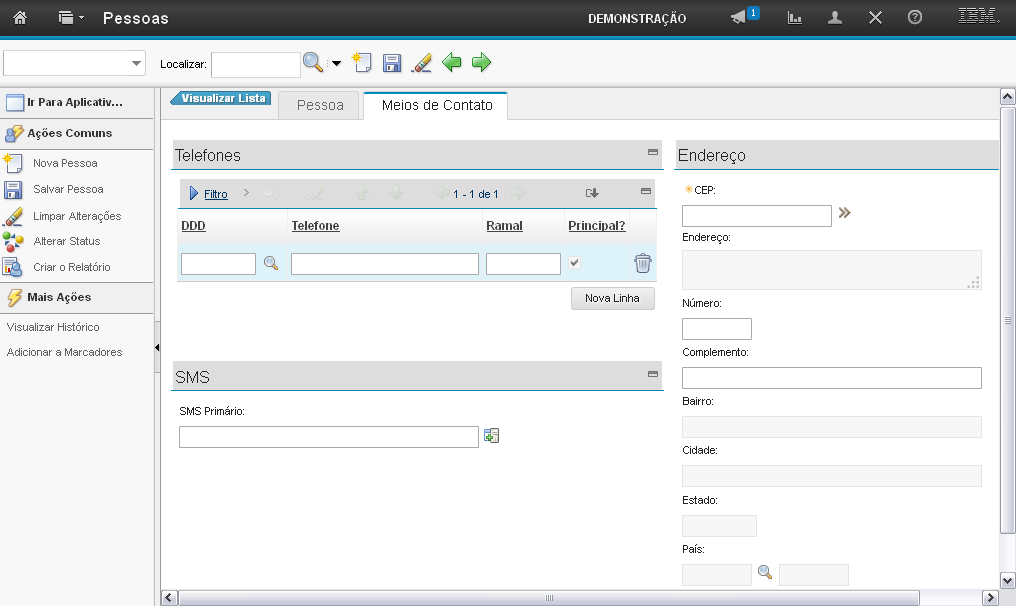Switch to the Pessoa tab

(x=320, y=105)
